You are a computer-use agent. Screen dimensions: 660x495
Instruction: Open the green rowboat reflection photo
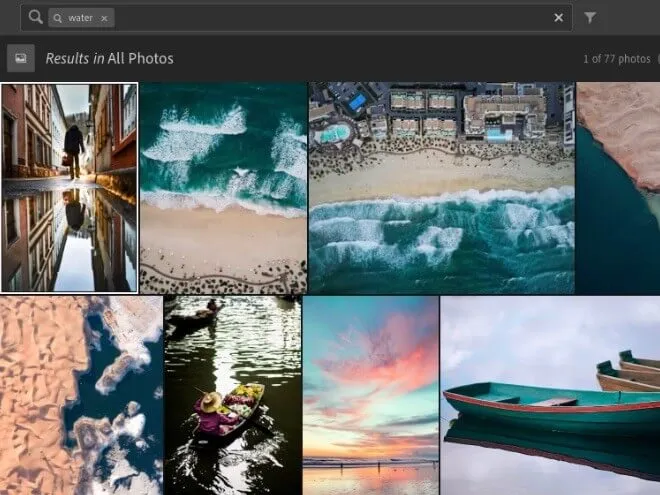pos(550,395)
